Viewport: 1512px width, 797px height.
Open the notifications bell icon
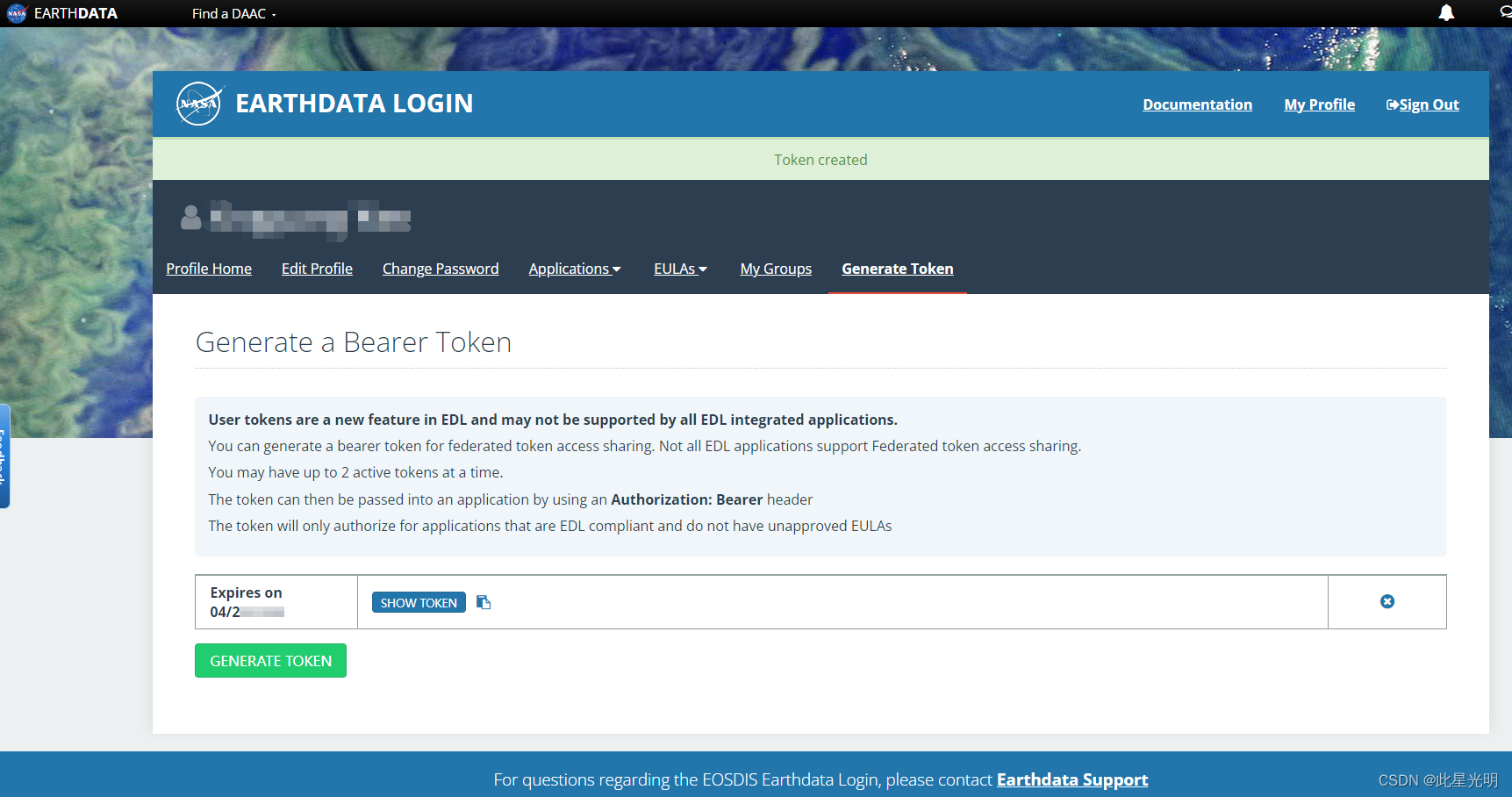(x=1446, y=13)
